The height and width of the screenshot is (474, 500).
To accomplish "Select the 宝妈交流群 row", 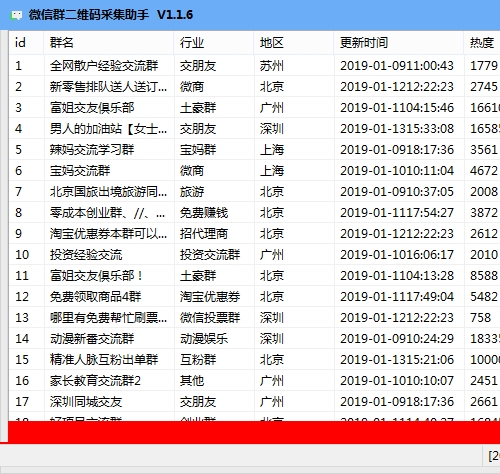I will [254, 171].
